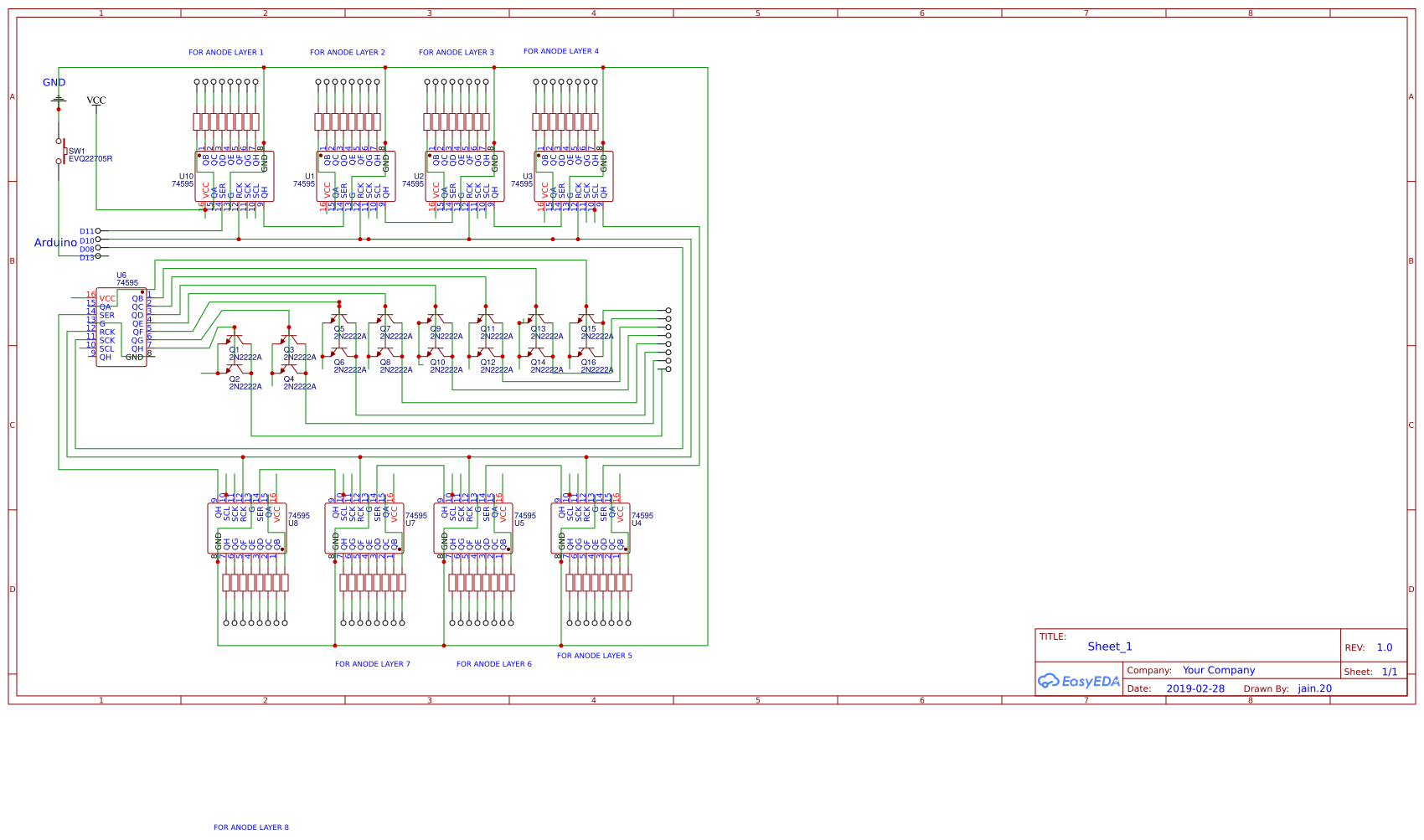1424x840 pixels.
Task: Select the U6 74595 shift register chip
Action: click(x=121, y=327)
